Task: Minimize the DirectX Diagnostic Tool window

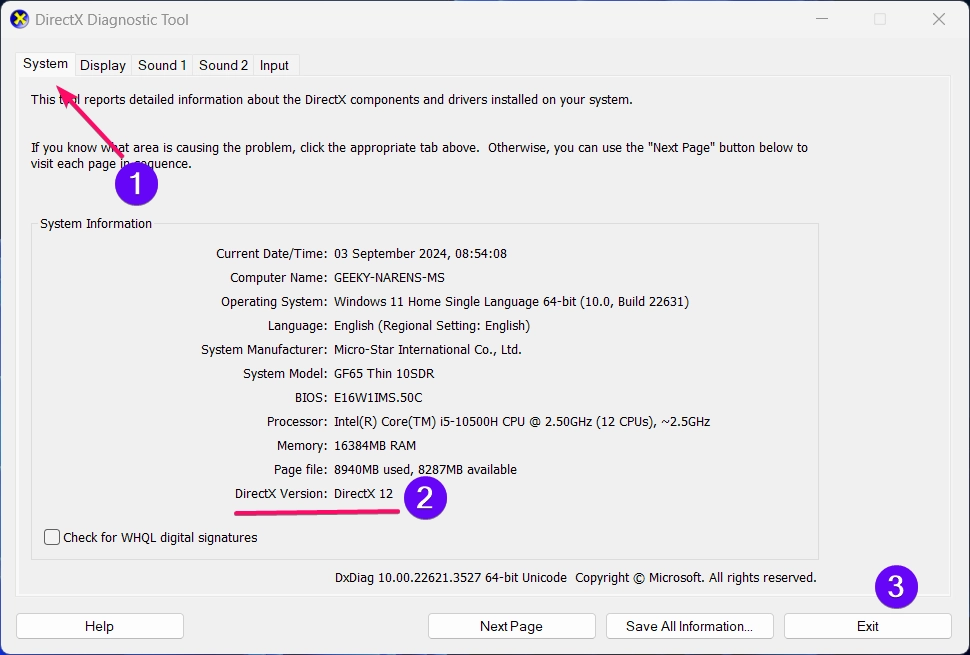Action: point(822,19)
